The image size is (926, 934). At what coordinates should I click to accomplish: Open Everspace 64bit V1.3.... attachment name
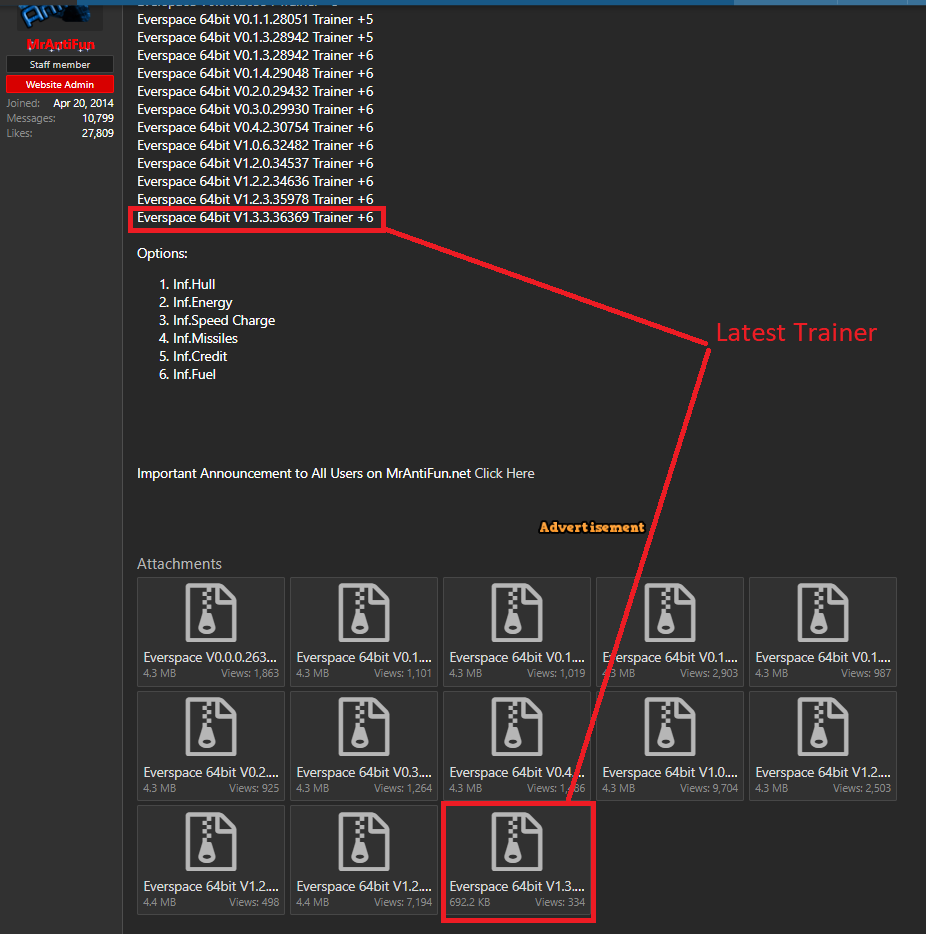tap(517, 886)
